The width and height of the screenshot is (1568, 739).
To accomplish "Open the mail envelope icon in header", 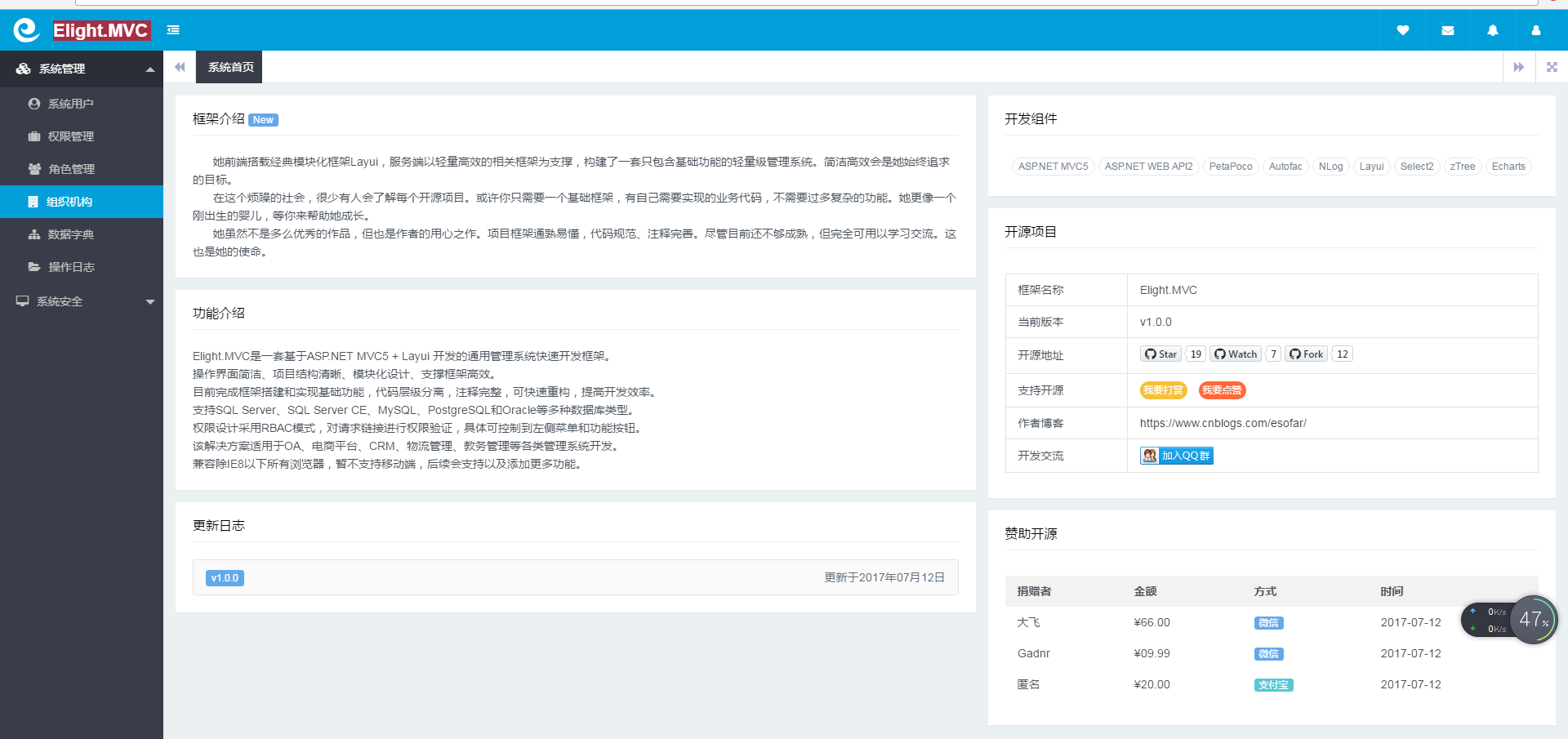I will pos(1448,30).
